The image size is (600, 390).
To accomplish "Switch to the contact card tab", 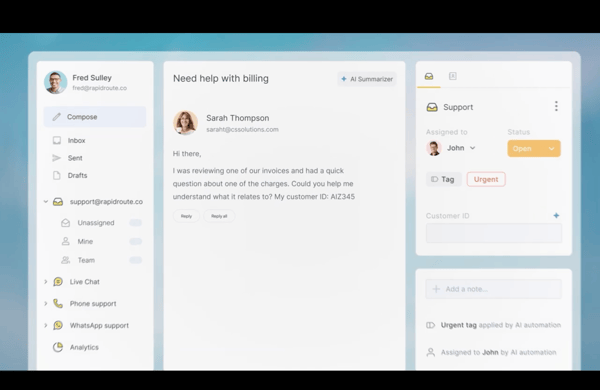I will (x=453, y=76).
